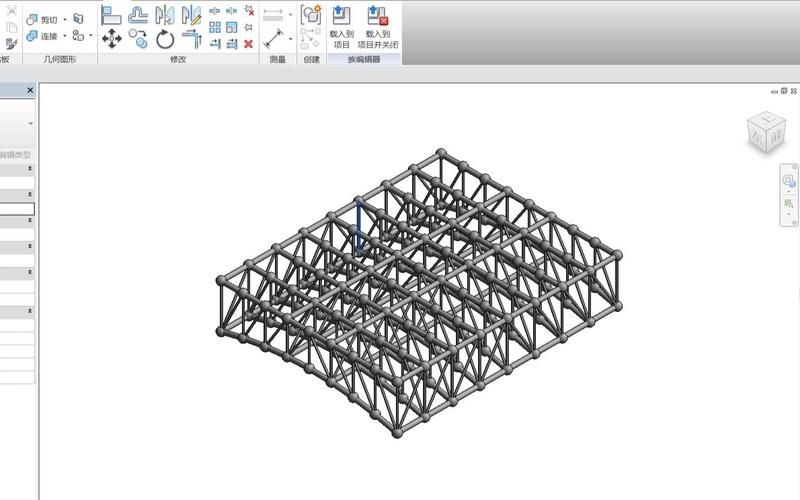Close the properties palette with X
800x500 pixels.
tap(29, 90)
